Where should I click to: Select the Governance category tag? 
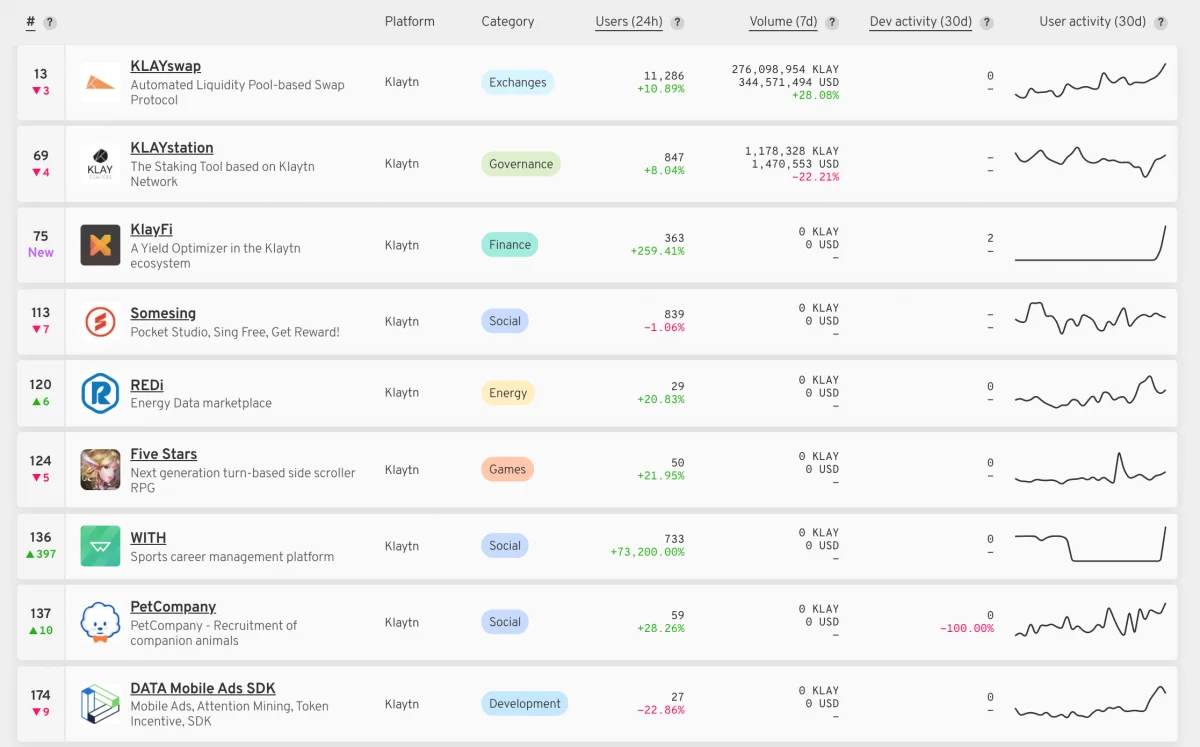(x=521, y=164)
